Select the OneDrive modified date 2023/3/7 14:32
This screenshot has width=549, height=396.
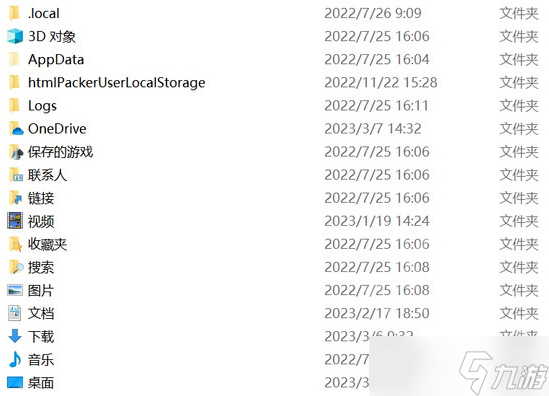(373, 129)
